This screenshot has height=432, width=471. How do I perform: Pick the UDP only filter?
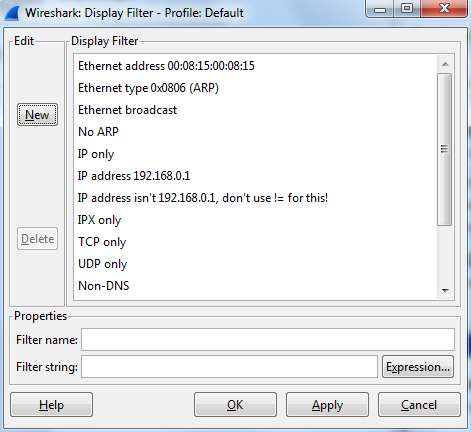(255, 264)
